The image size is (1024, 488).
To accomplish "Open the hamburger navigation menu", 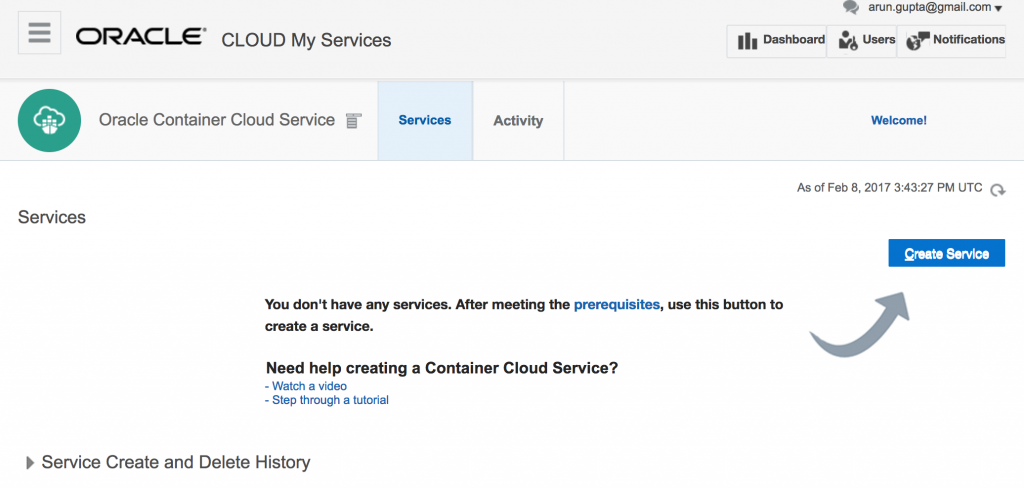I will coord(39,33).
